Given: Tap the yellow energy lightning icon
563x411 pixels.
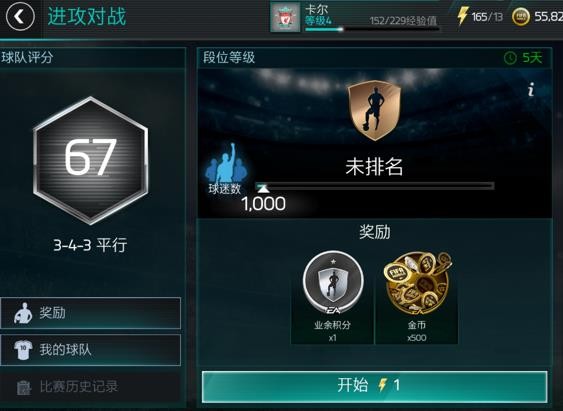Looking at the screenshot, I should 462,16.
